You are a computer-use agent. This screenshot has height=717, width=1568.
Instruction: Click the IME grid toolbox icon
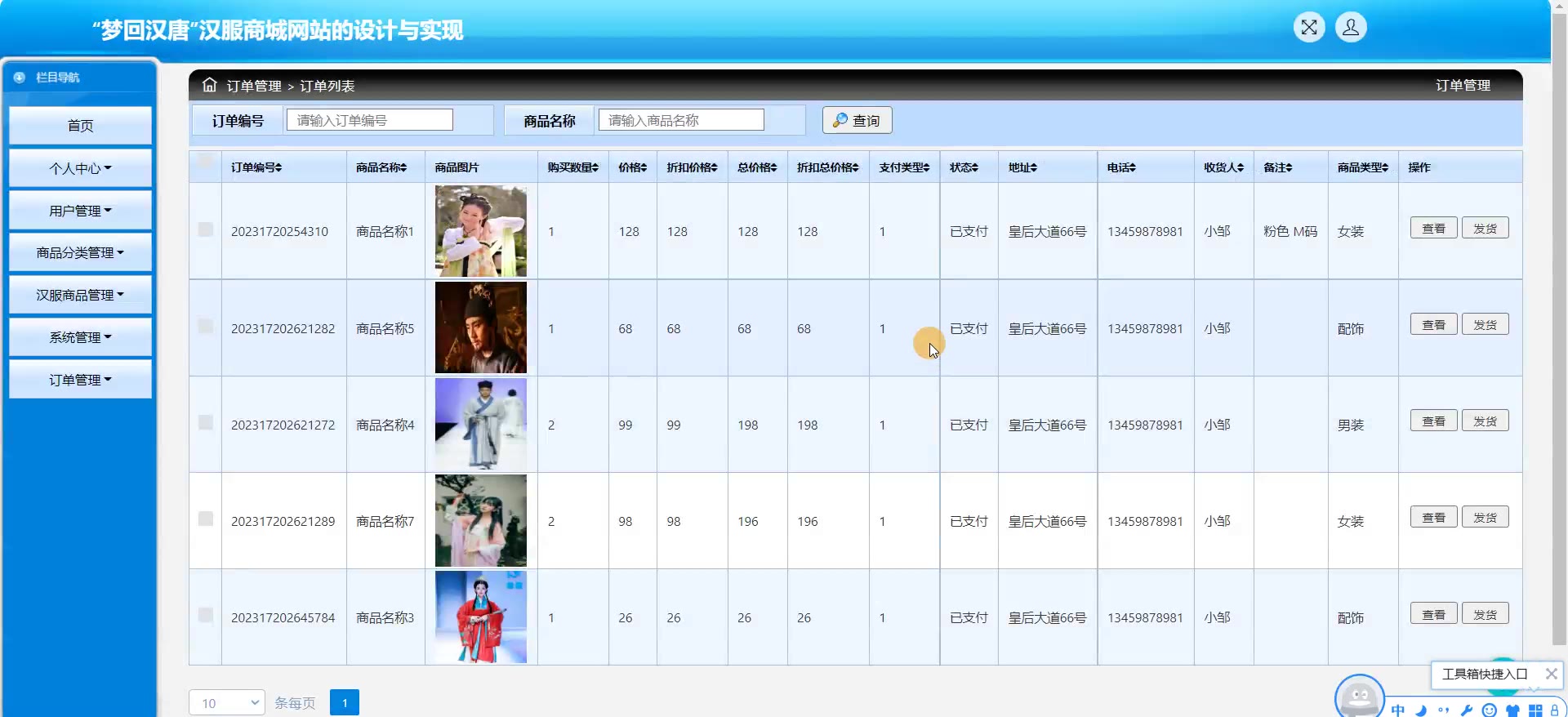point(1535,710)
